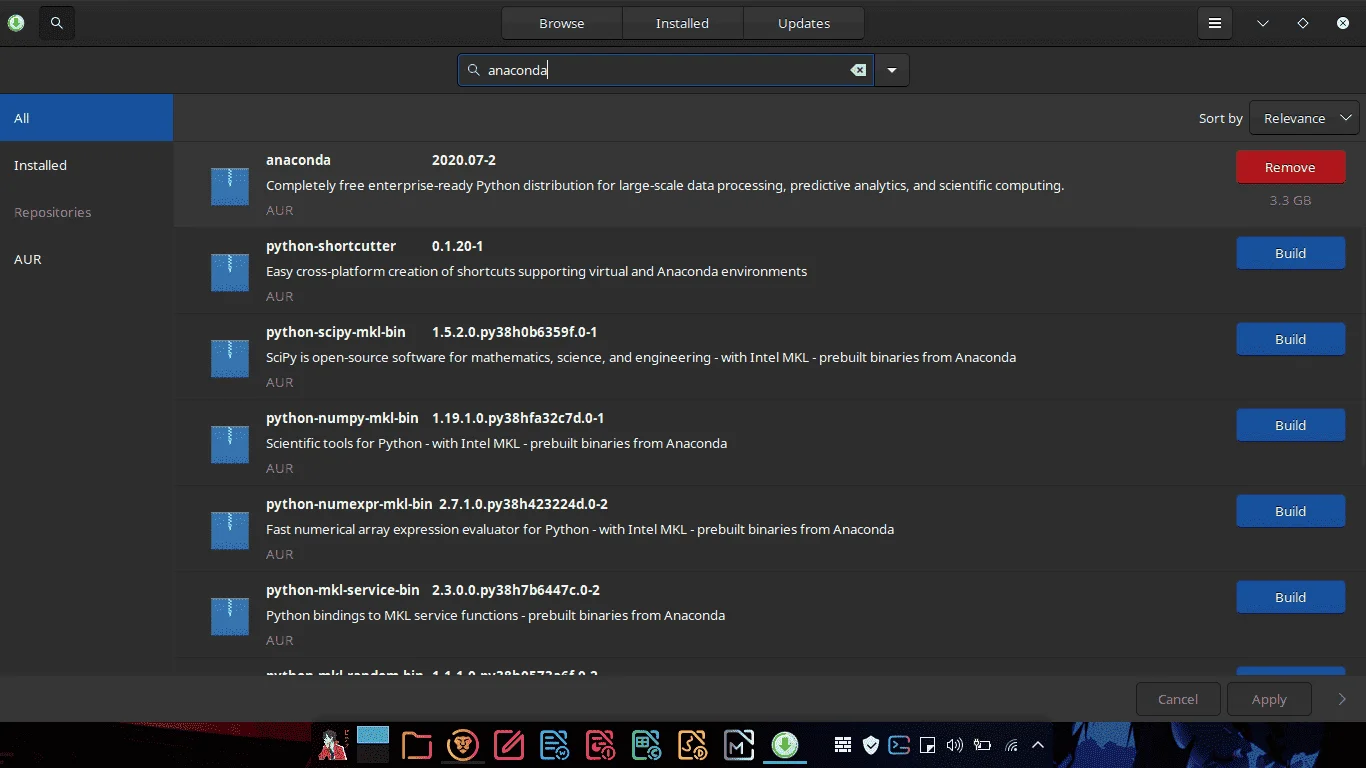Open the orange Draw taskbar icon
Viewport: 1366px width, 768px height.
pyautogui.click(x=693, y=745)
